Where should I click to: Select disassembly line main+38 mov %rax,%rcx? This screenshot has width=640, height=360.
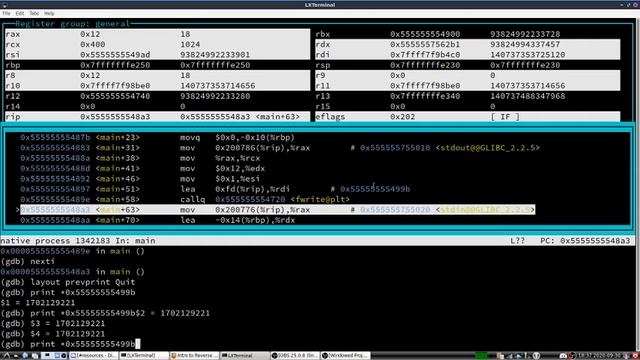(x=140, y=158)
